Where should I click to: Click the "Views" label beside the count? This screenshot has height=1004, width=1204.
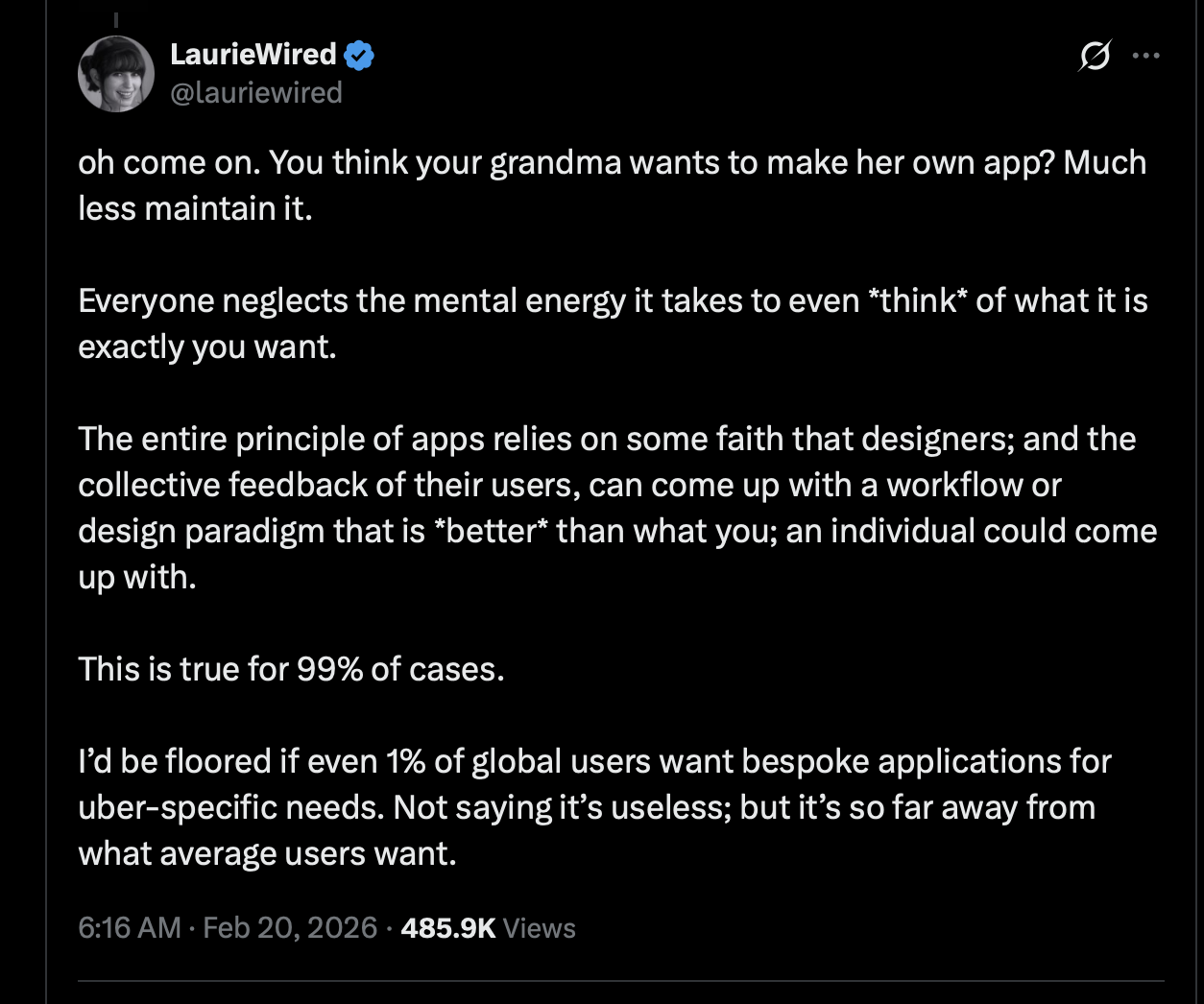tap(539, 927)
